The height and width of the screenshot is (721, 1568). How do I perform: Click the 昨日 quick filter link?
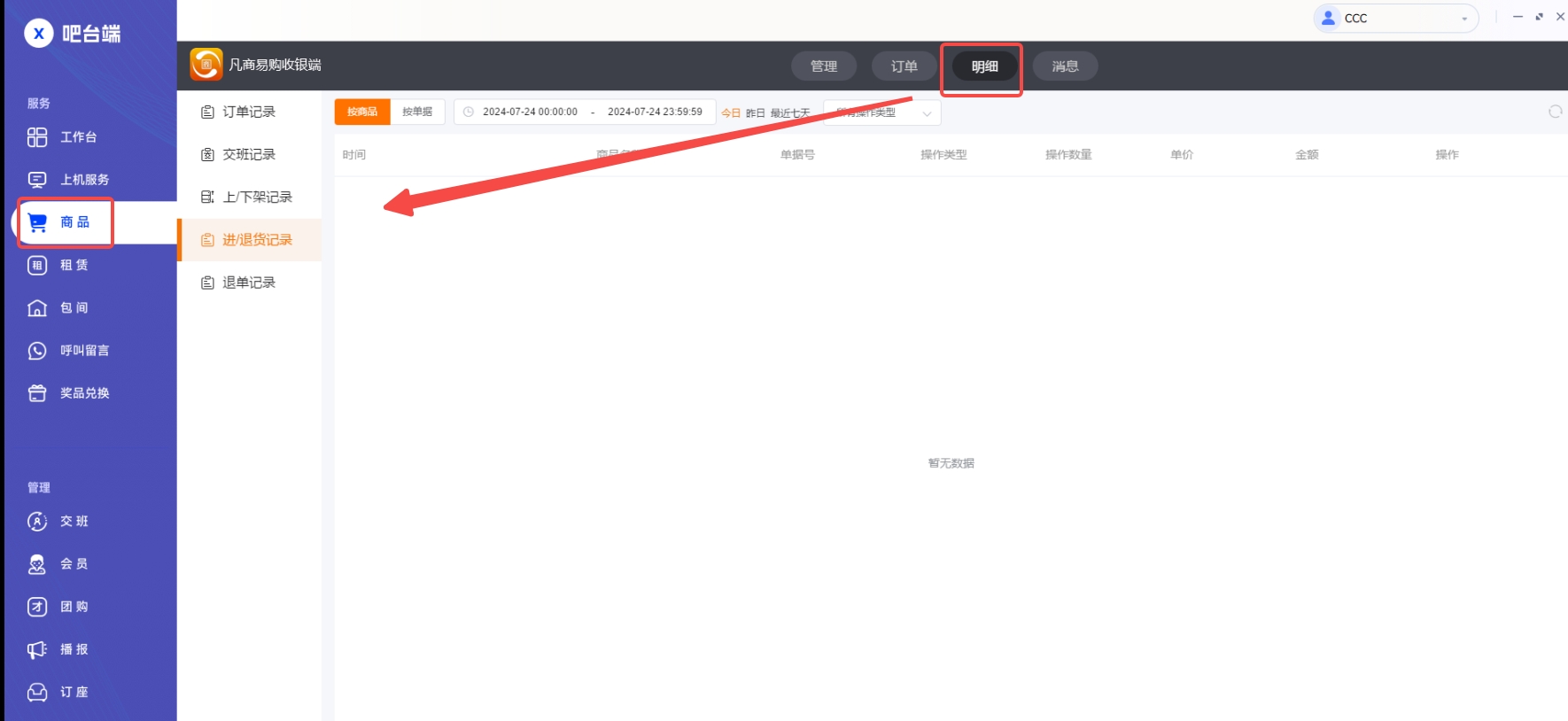point(755,113)
